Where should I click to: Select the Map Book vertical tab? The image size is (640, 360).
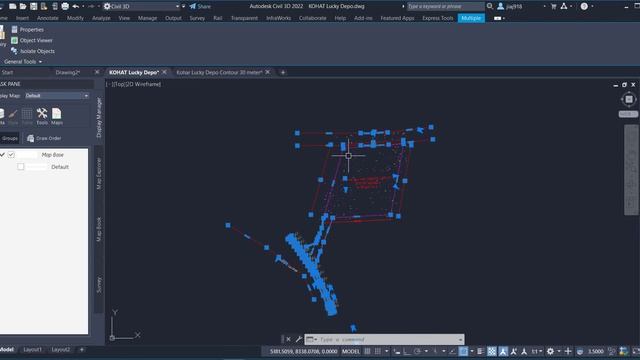click(x=99, y=229)
